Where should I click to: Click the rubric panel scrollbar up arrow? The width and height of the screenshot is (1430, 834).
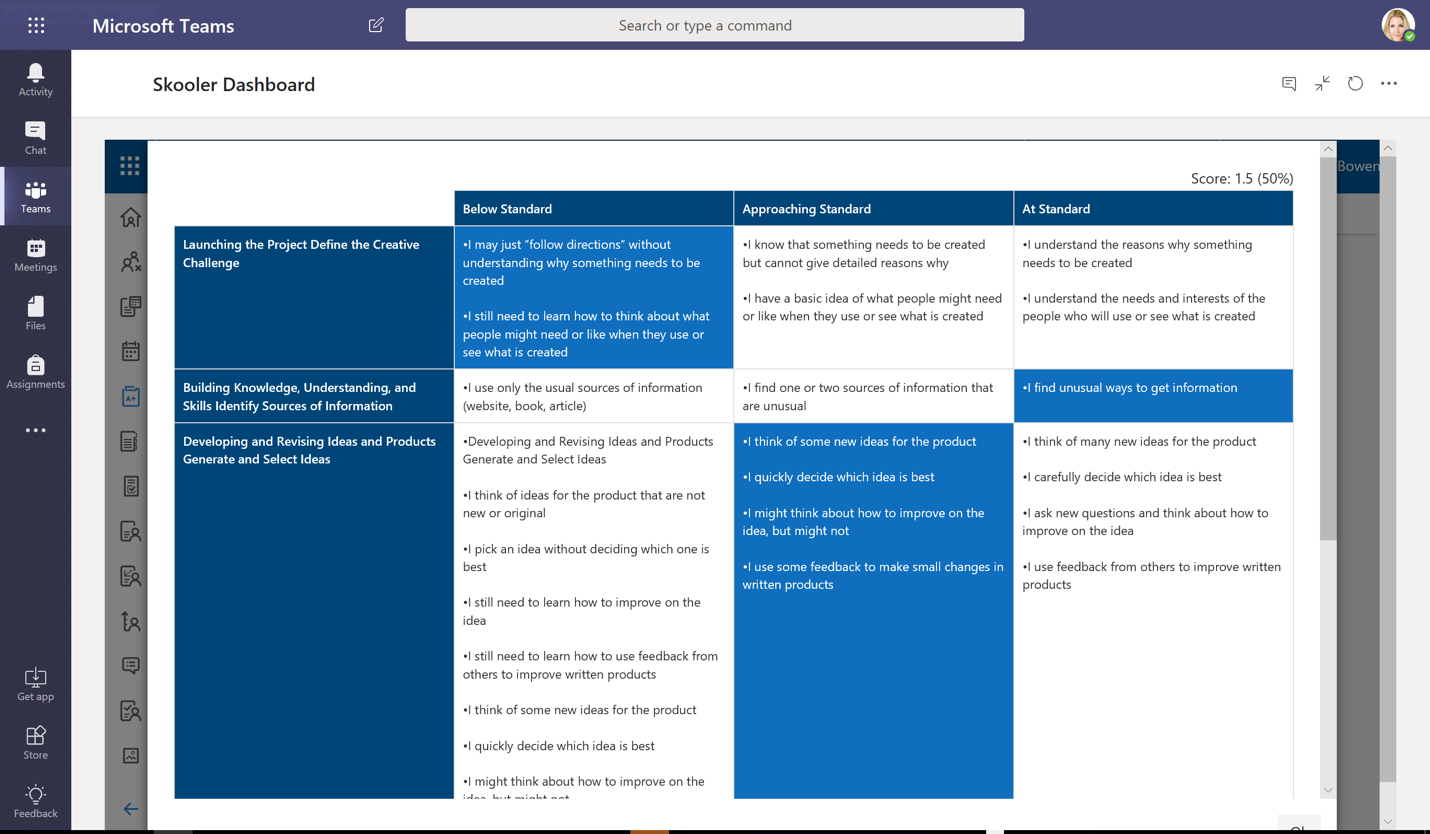click(1328, 149)
